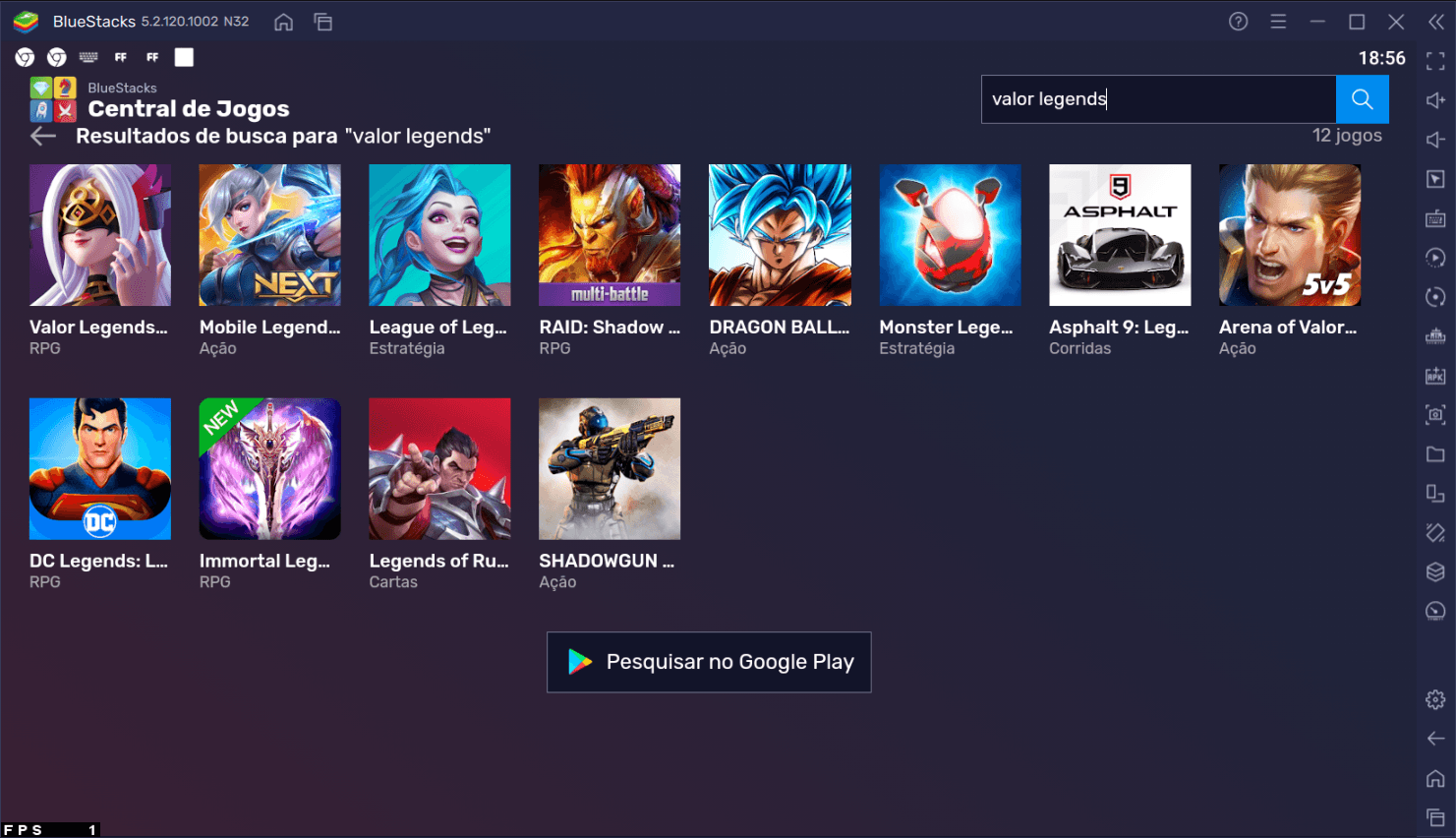Click 'Mobile Legend...' title text

269,328
